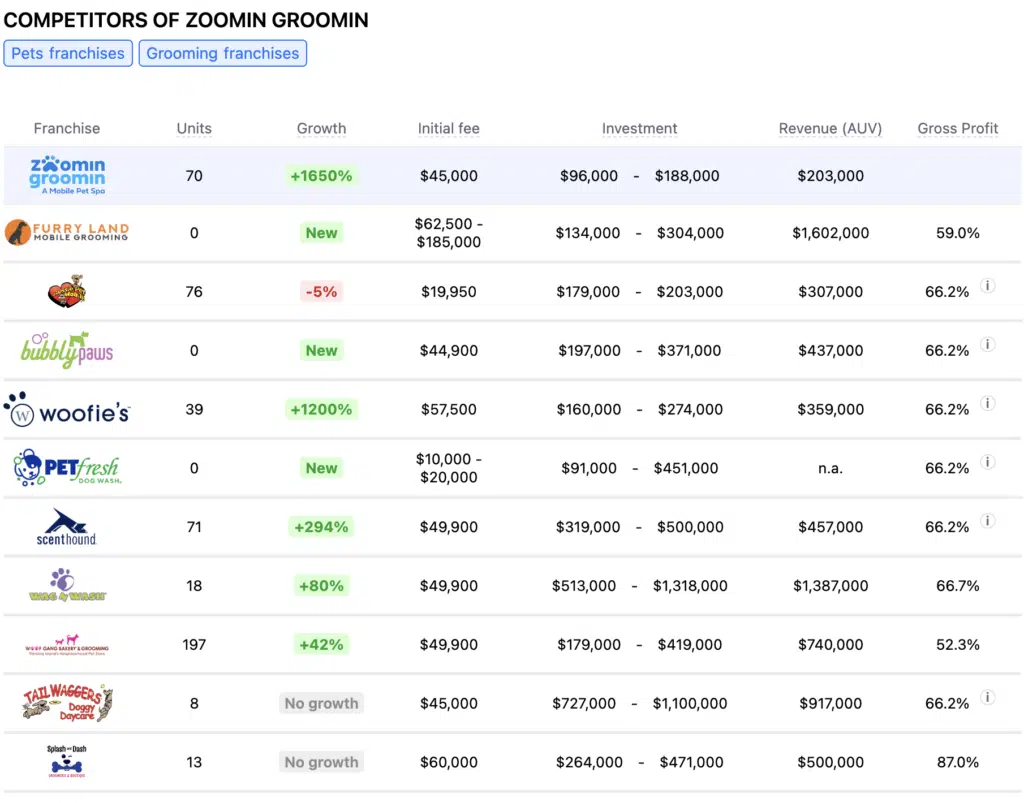The image size is (1024, 803).
Task: Click the Units column header
Action: pos(194,128)
